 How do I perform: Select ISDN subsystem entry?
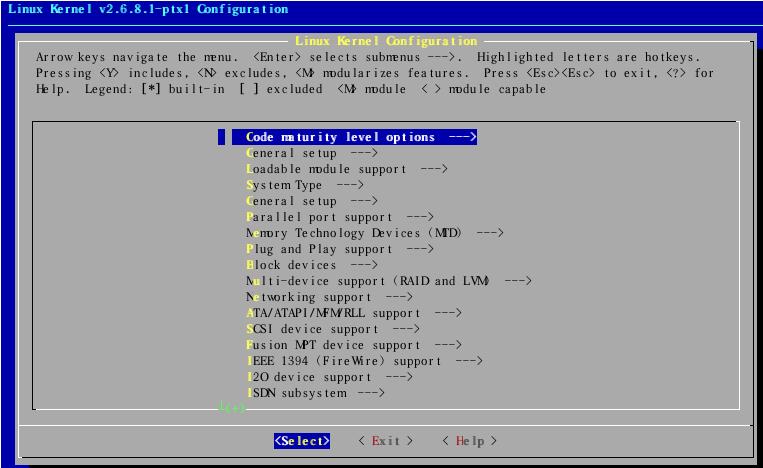315,393
